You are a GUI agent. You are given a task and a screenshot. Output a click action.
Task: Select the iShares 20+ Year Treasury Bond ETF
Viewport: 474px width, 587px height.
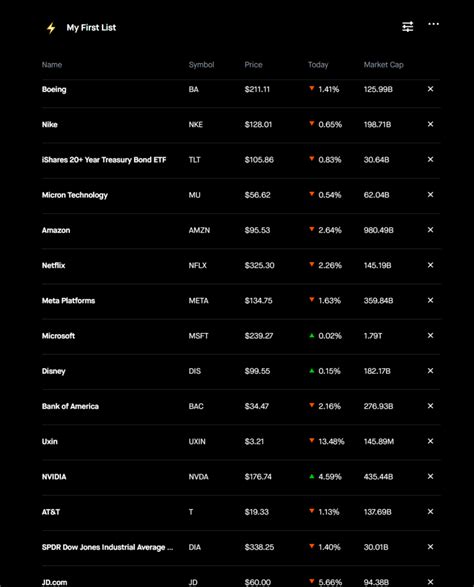[x=241, y=160]
